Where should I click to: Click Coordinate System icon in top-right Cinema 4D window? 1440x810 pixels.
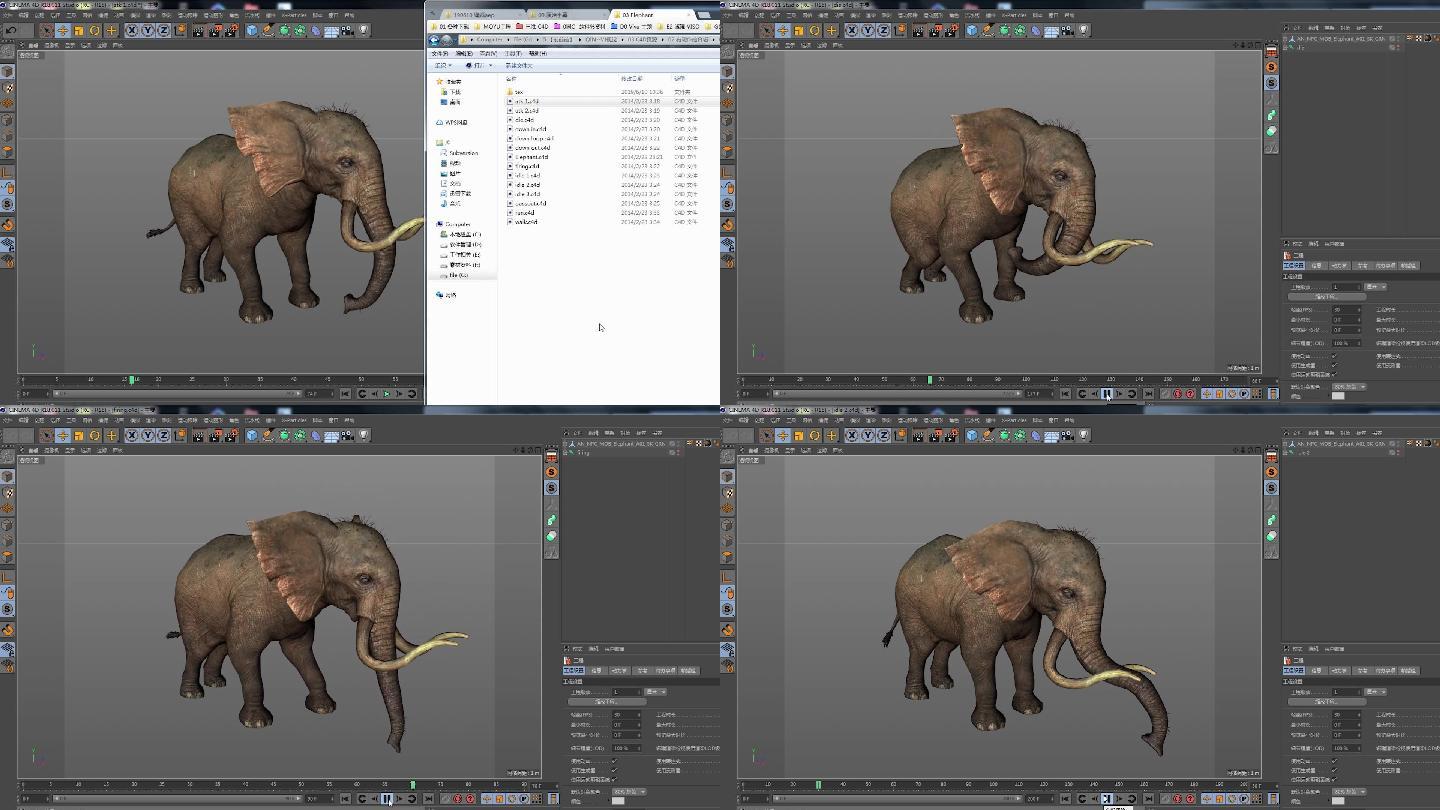[x=900, y=30]
